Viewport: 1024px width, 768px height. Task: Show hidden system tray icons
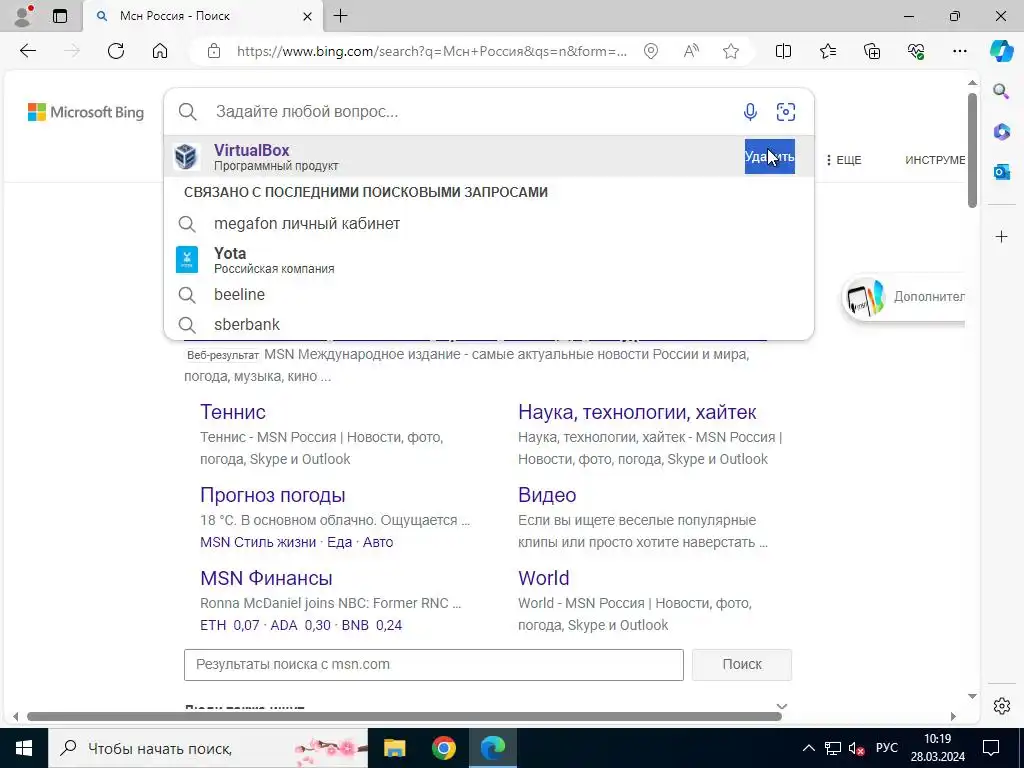tap(808, 748)
